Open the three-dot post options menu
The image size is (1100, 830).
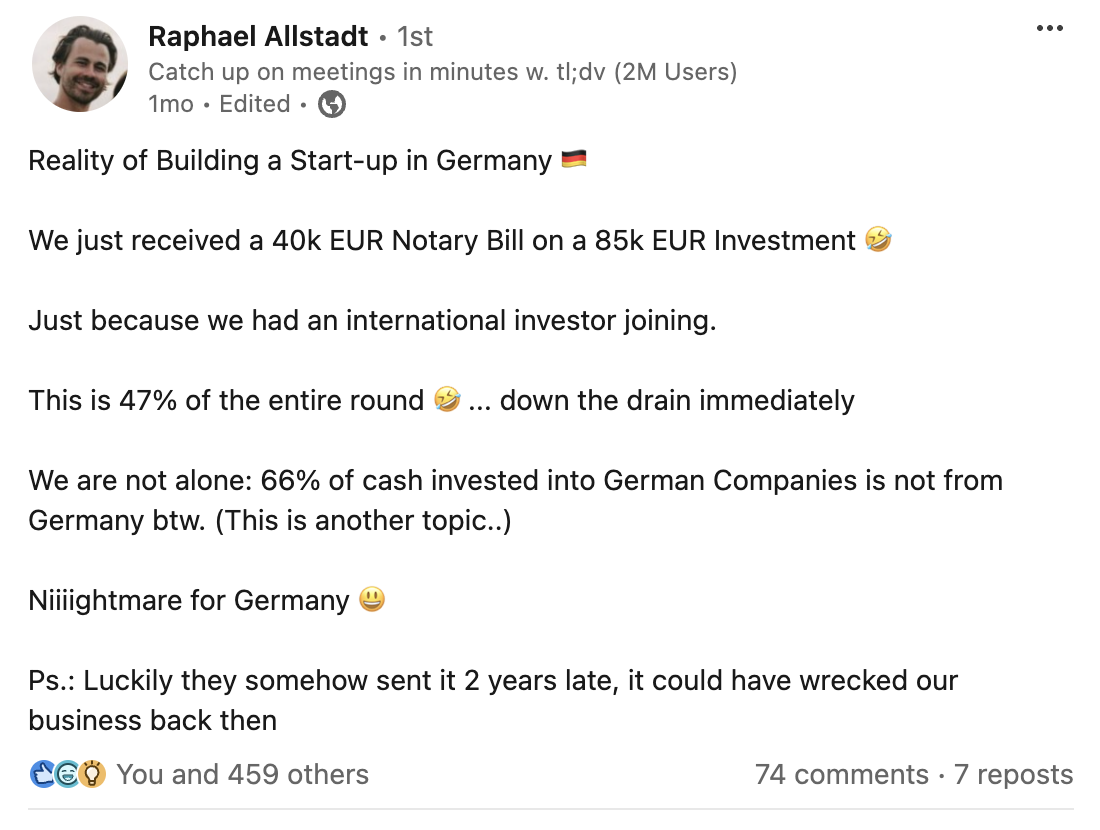click(1049, 28)
